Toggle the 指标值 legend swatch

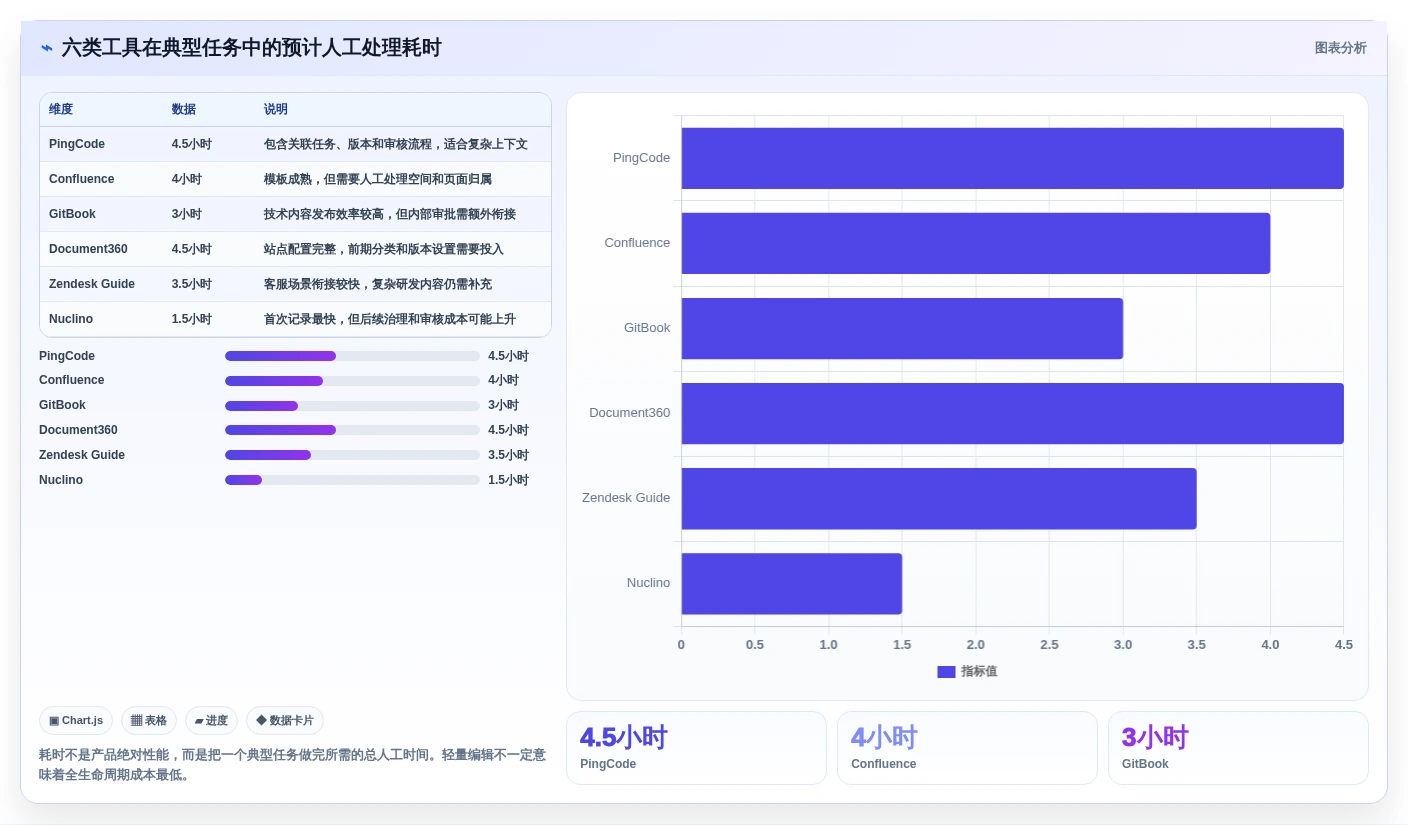946,672
